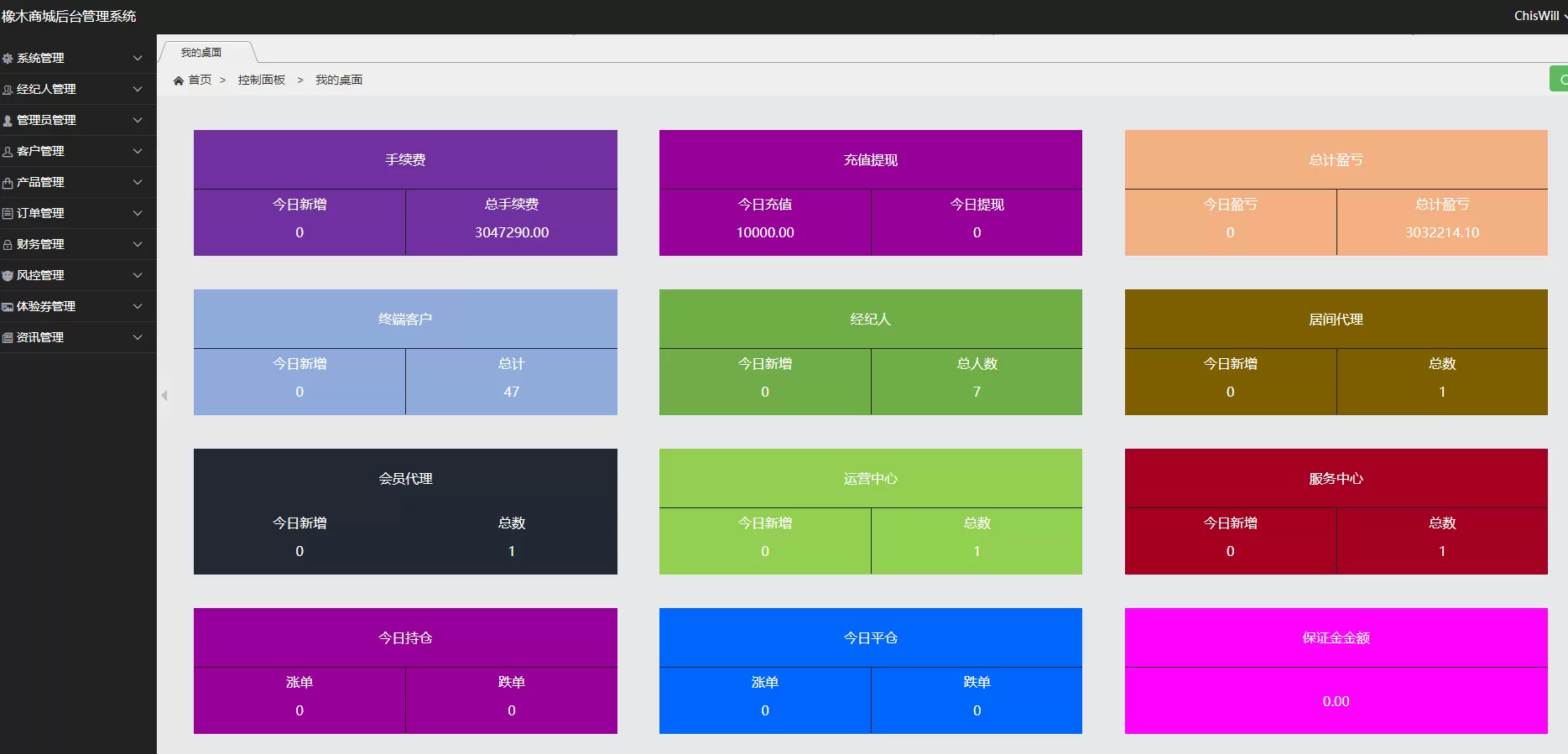This screenshot has height=754, width=1568.
Task: Collapse the sidebar with the left arrow handle
Action: point(164,395)
